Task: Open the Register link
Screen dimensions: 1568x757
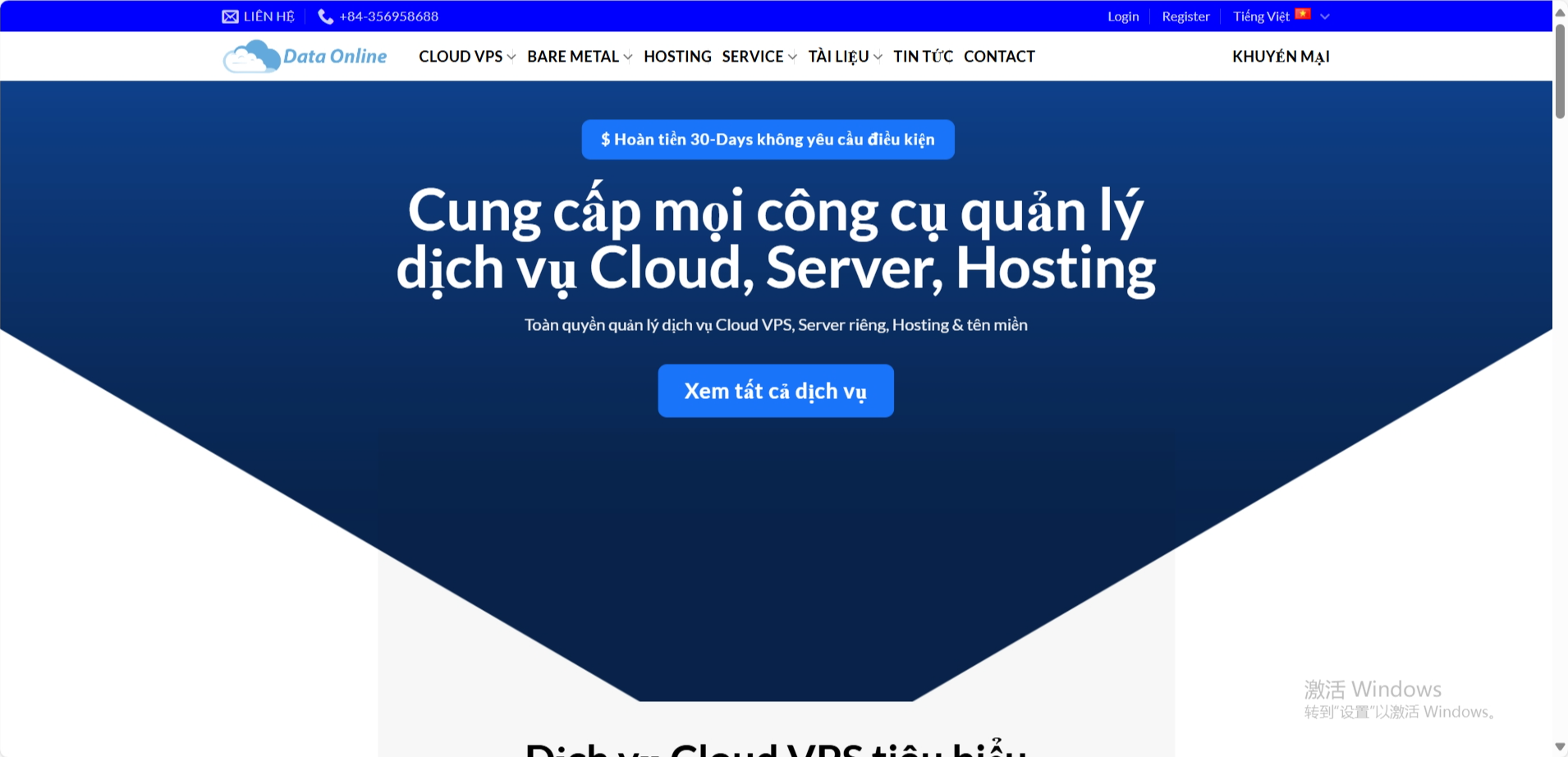Action: pyautogui.click(x=1185, y=16)
